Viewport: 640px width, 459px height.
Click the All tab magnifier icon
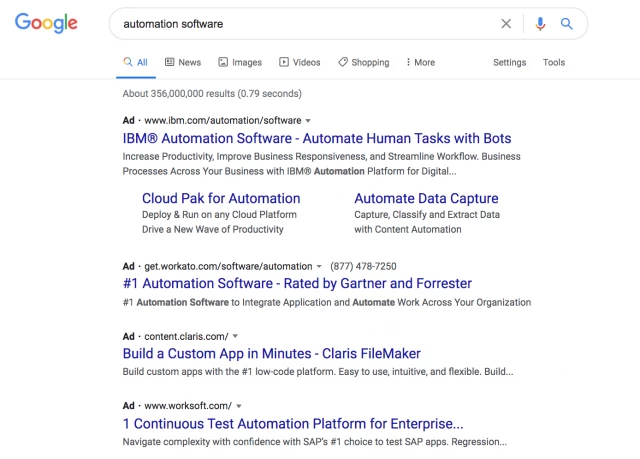[x=128, y=62]
